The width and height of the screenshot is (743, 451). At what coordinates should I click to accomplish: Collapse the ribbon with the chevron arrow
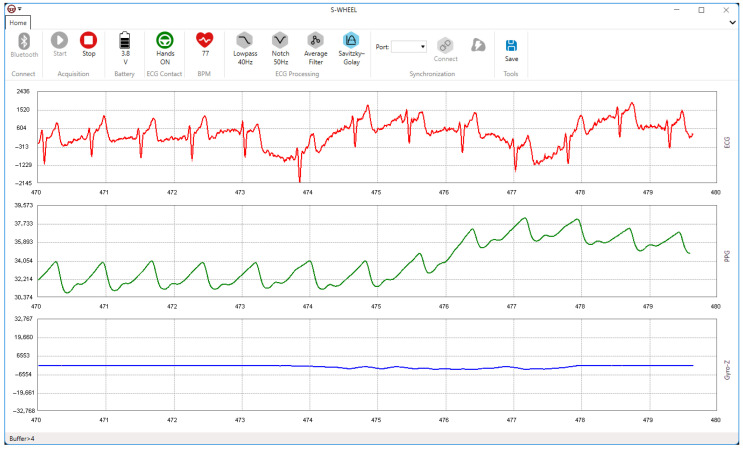pyautogui.click(x=732, y=22)
